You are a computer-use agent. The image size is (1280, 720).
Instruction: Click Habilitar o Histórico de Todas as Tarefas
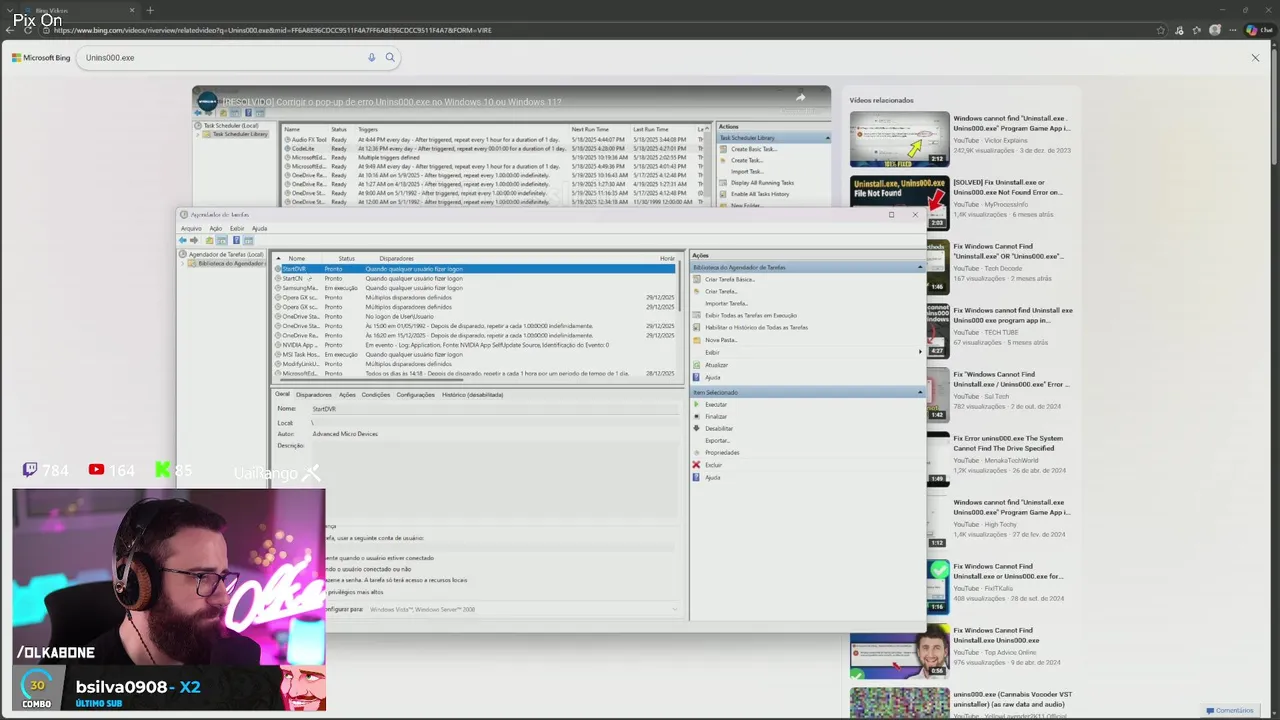point(756,327)
